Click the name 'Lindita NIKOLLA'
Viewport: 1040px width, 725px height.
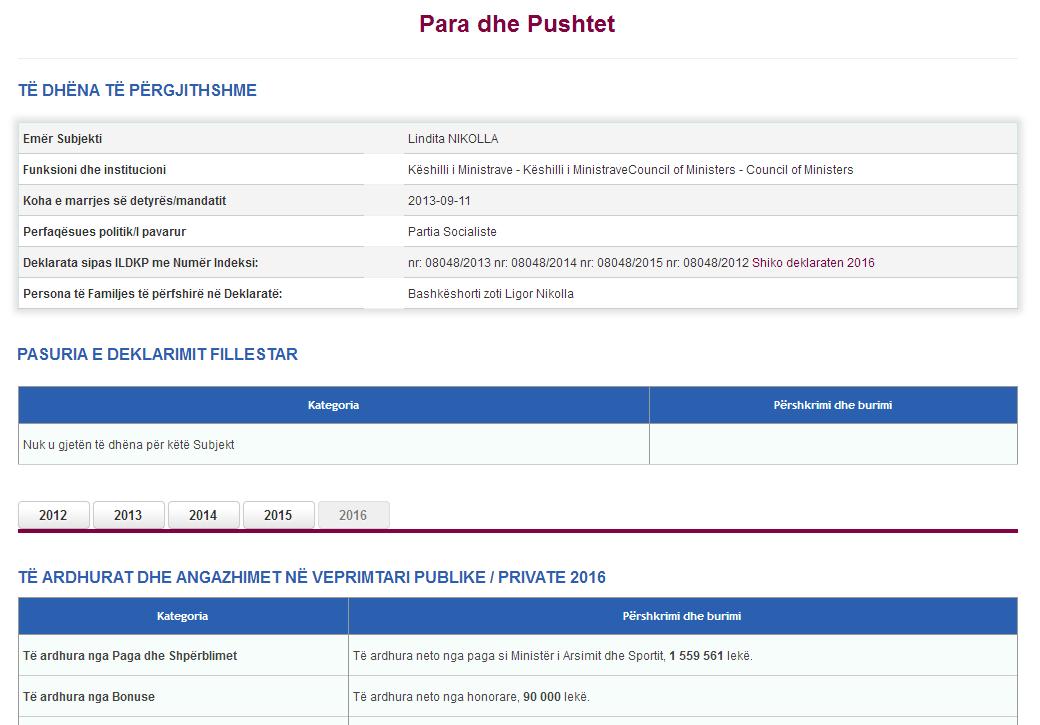click(x=453, y=139)
